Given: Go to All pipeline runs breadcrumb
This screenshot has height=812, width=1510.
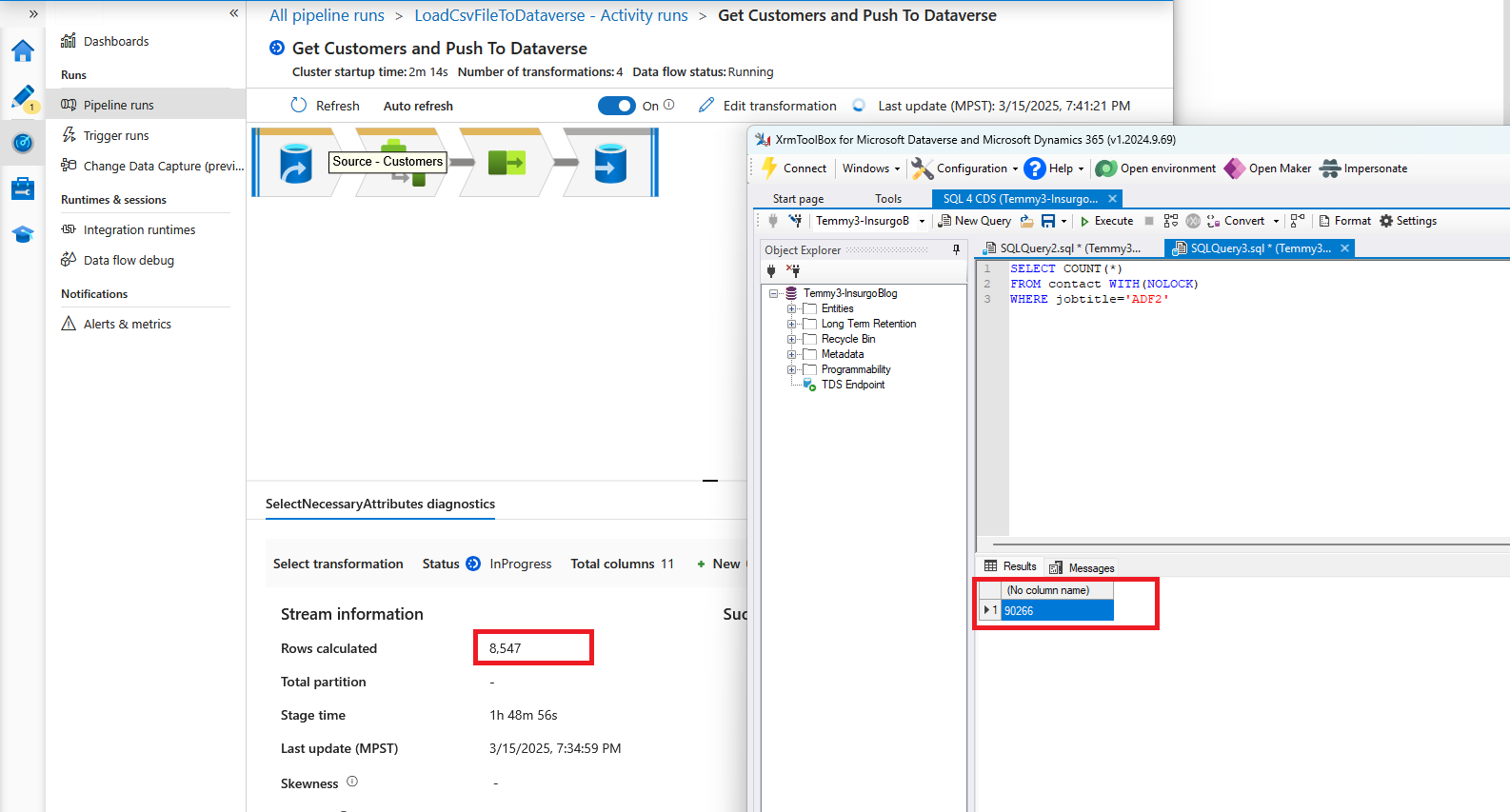Looking at the screenshot, I should [x=327, y=15].
